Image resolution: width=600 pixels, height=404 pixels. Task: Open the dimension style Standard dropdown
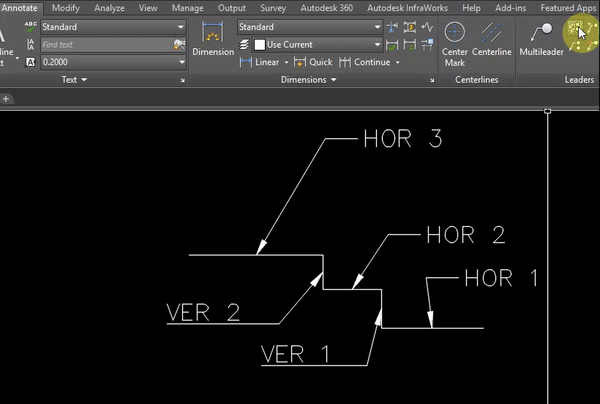point(310,27)
